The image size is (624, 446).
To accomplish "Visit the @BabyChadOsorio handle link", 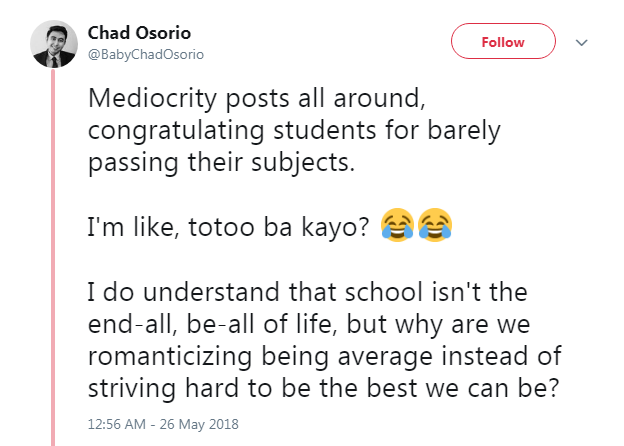I will (146, 55).
